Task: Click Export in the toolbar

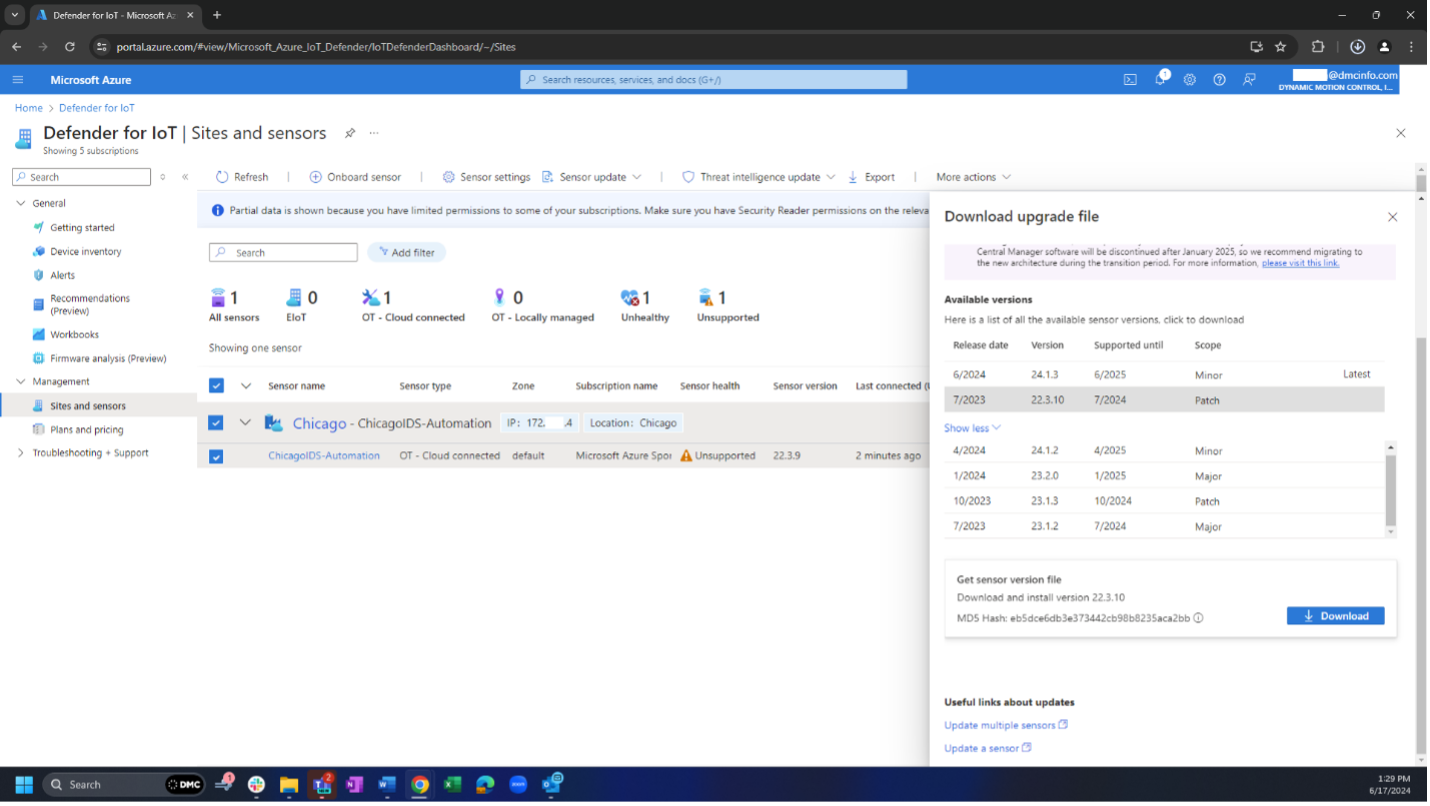Action: (x=871, y=177)
